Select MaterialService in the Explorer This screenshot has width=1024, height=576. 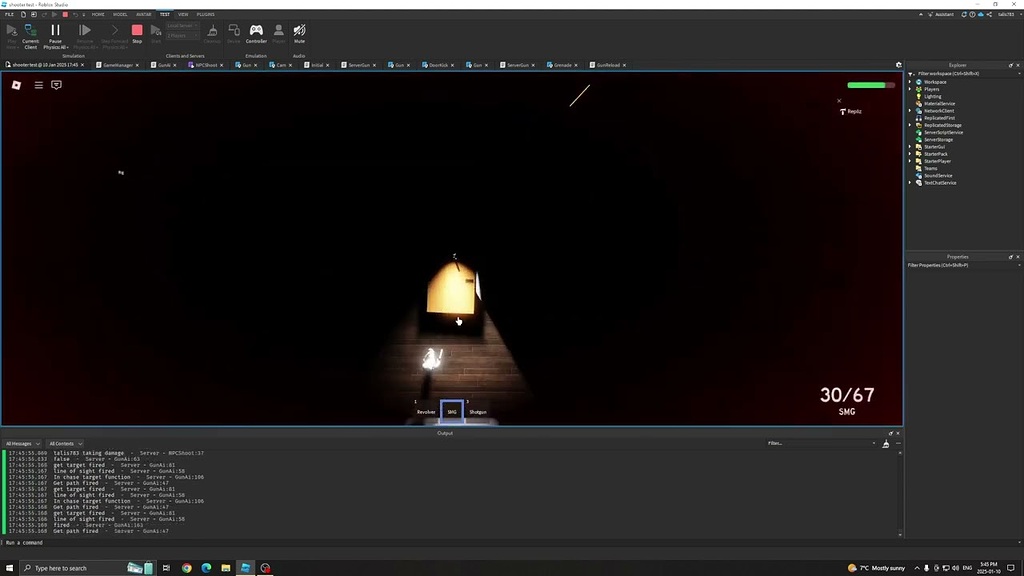pos(939,104)
